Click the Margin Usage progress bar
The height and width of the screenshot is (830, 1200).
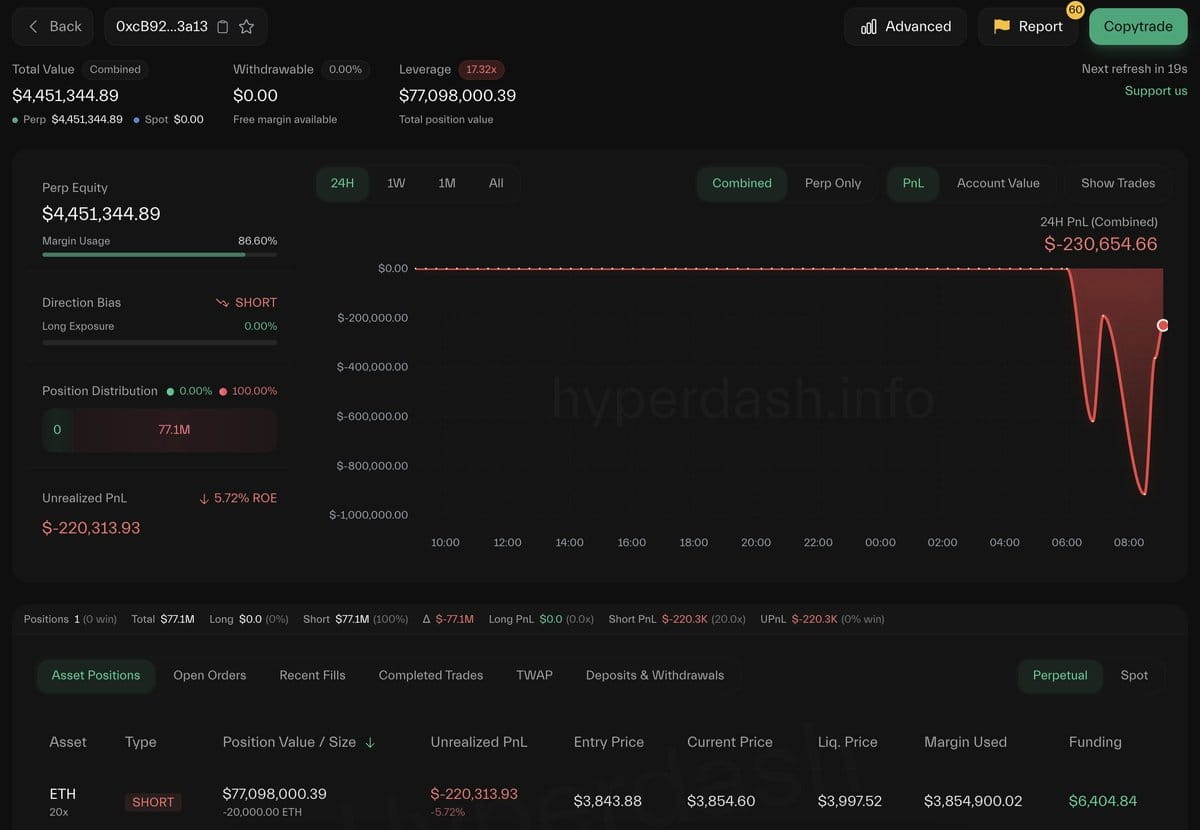[160, 255]
